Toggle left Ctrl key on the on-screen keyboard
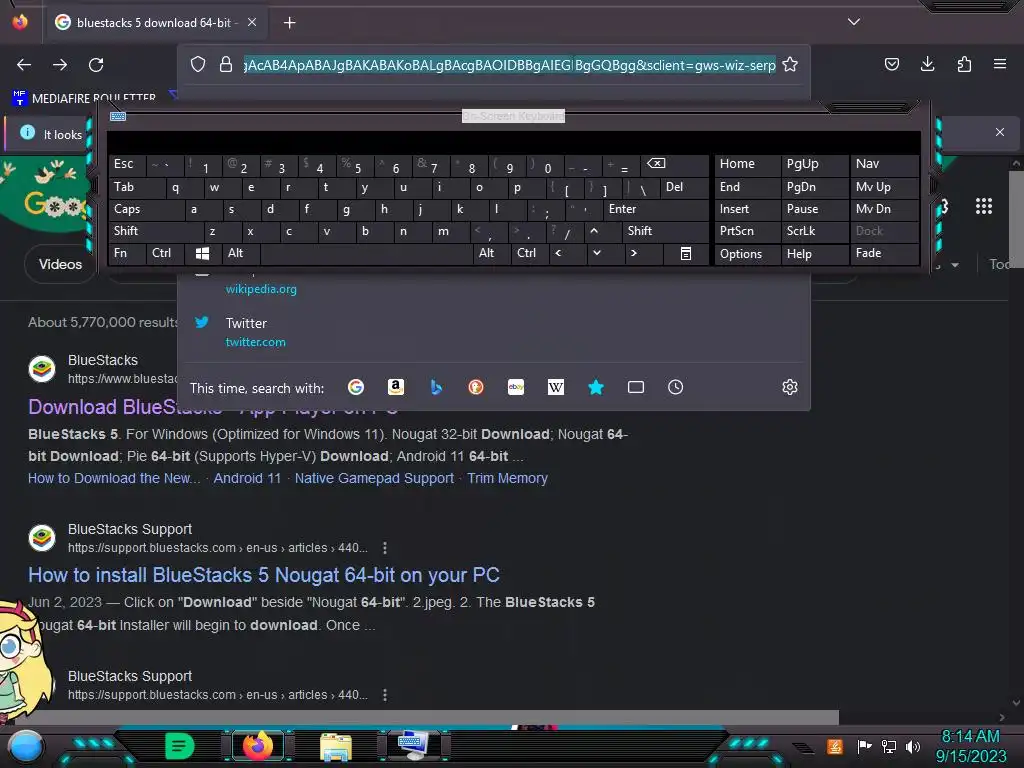The image size is (1024, 768). tap(165, 253)
